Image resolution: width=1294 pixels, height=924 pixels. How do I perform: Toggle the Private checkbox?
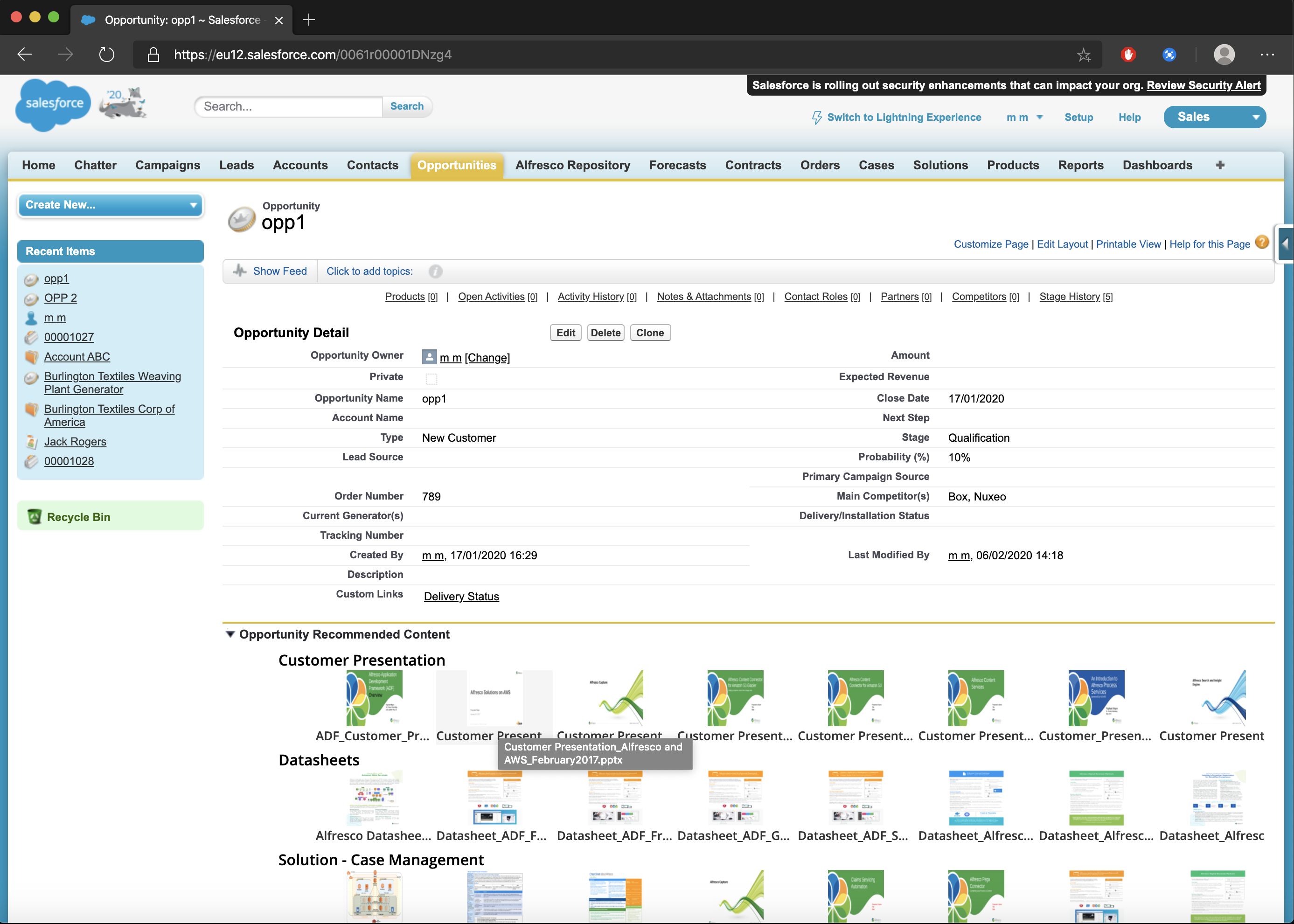pyautogui.click(x=431, y=378)
